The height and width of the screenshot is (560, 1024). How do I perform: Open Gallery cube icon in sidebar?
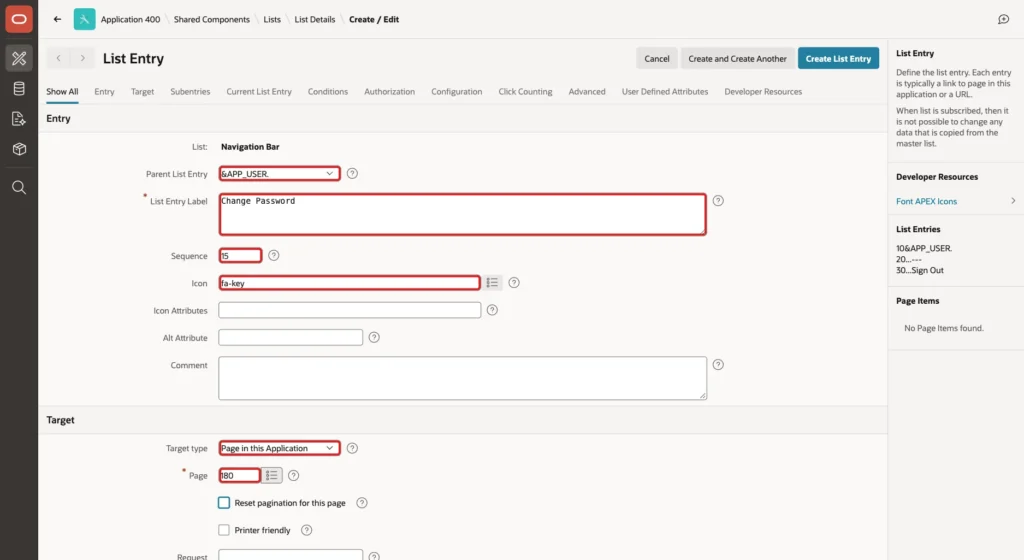(x=19, y=149)
